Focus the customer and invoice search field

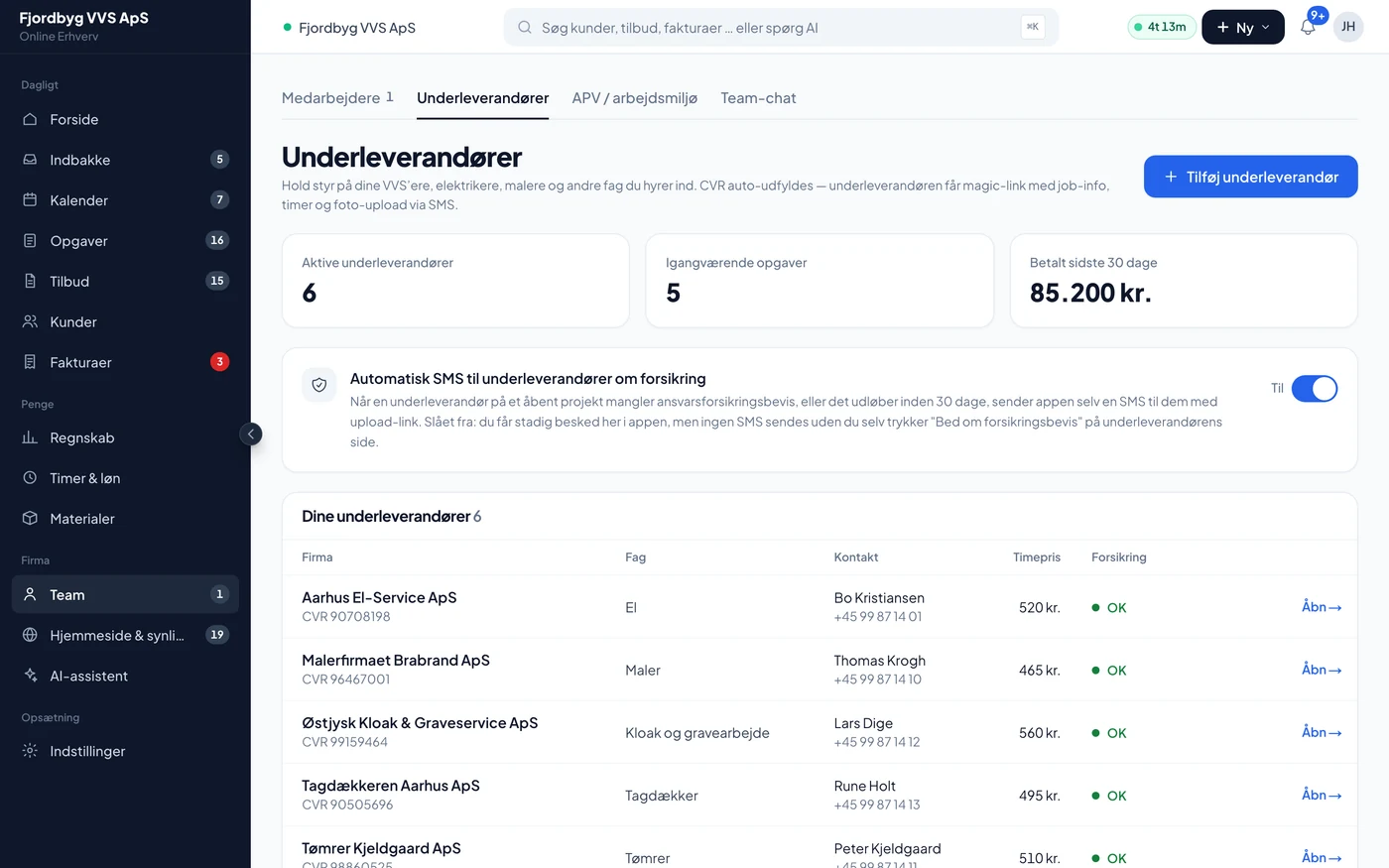(781, 28)
